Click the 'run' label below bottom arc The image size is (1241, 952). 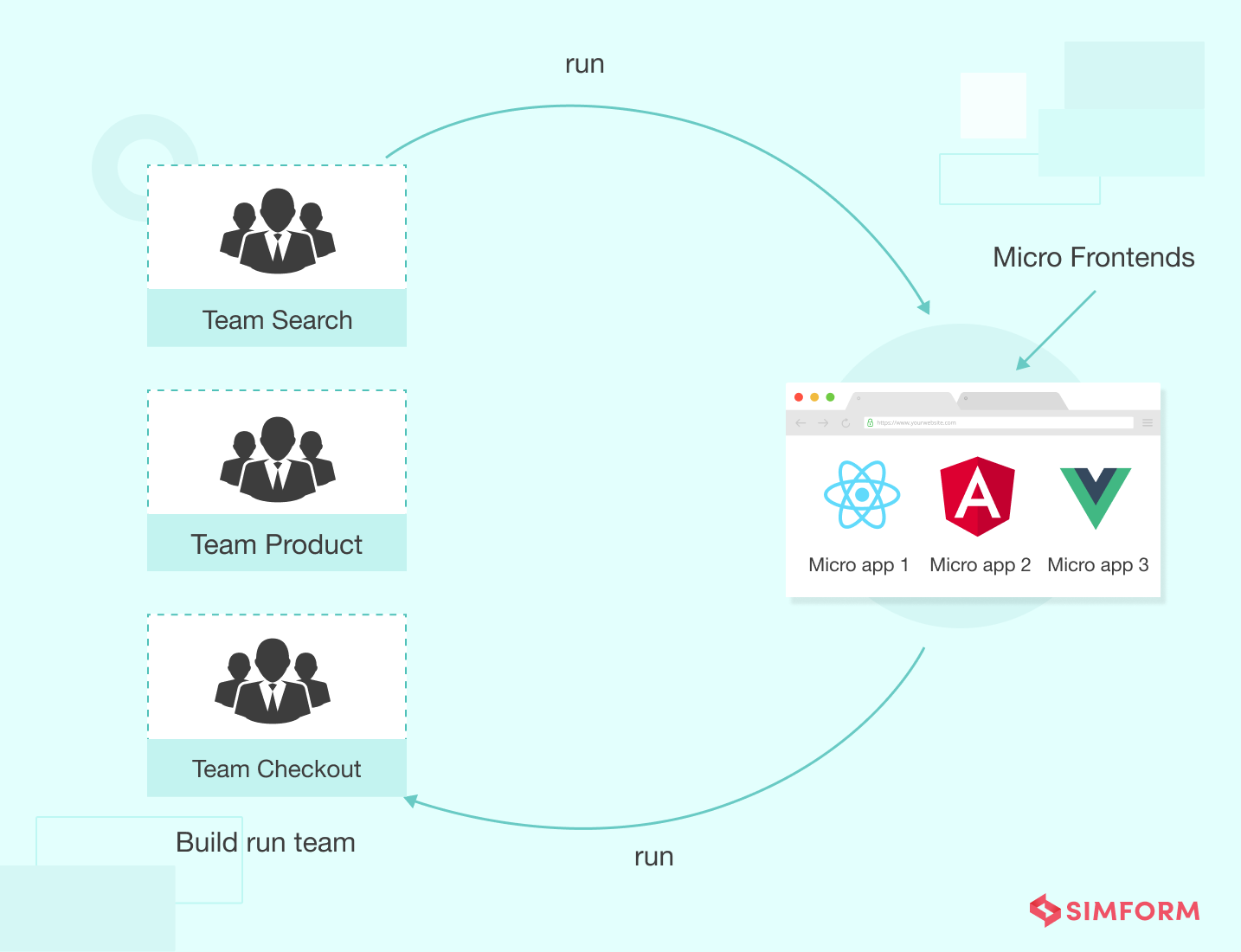click(654, 858)
